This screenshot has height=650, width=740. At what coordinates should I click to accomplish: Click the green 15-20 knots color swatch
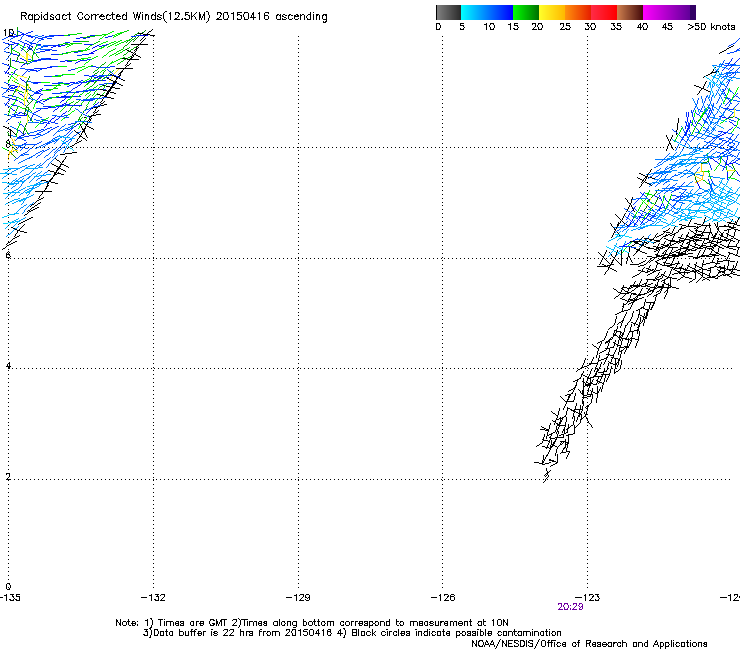pyautogui.click(x=526, y=12)
